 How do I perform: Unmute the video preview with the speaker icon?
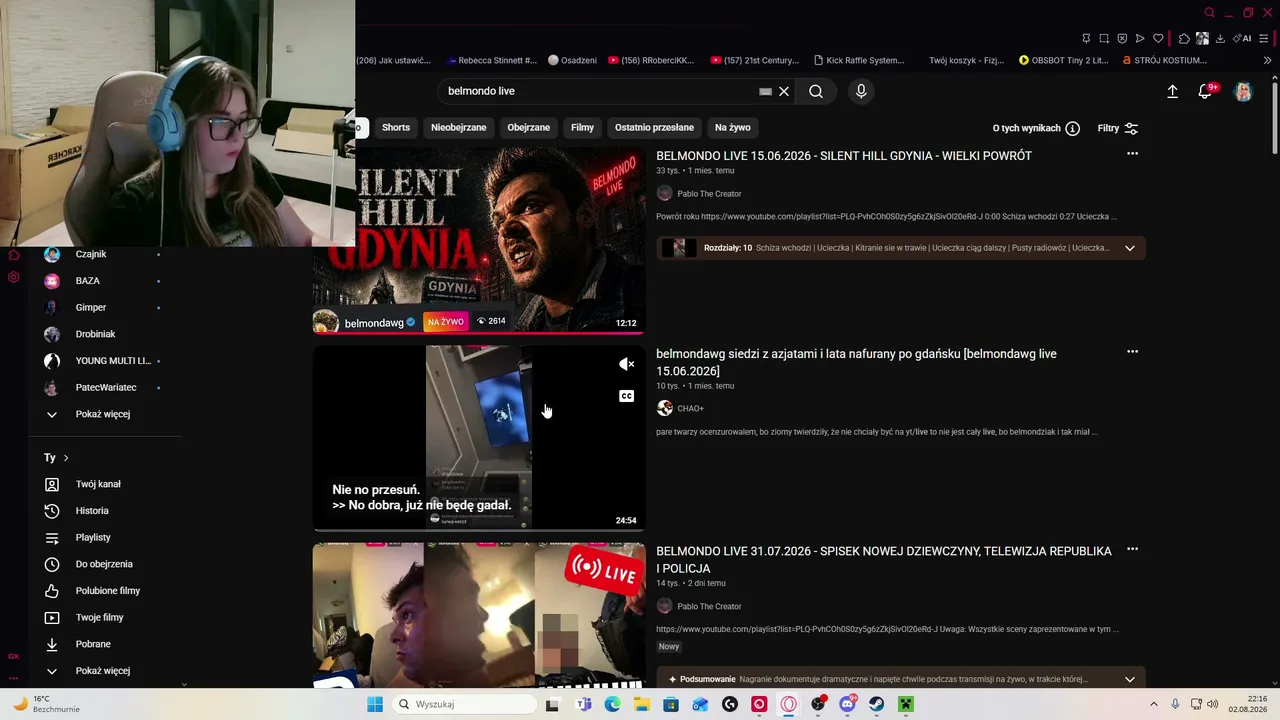pyautogui.click(x=626, y=364)
